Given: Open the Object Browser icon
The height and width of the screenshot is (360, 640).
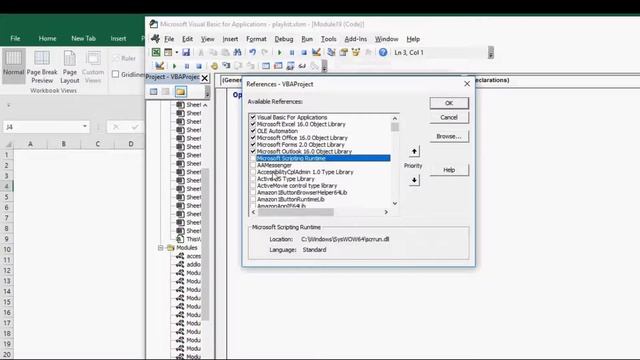Looking at the screenshot, I should [356, 52].
